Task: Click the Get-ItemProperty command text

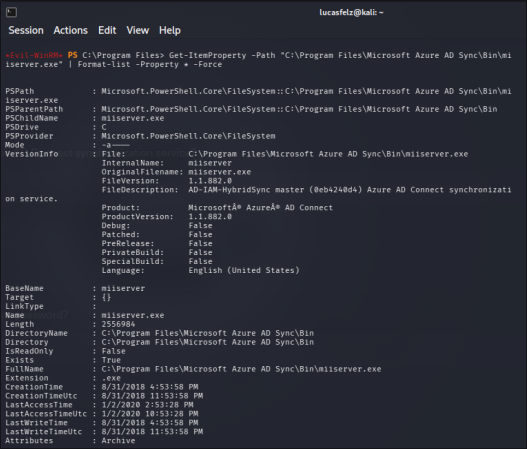Action: (x=207, y=55)
